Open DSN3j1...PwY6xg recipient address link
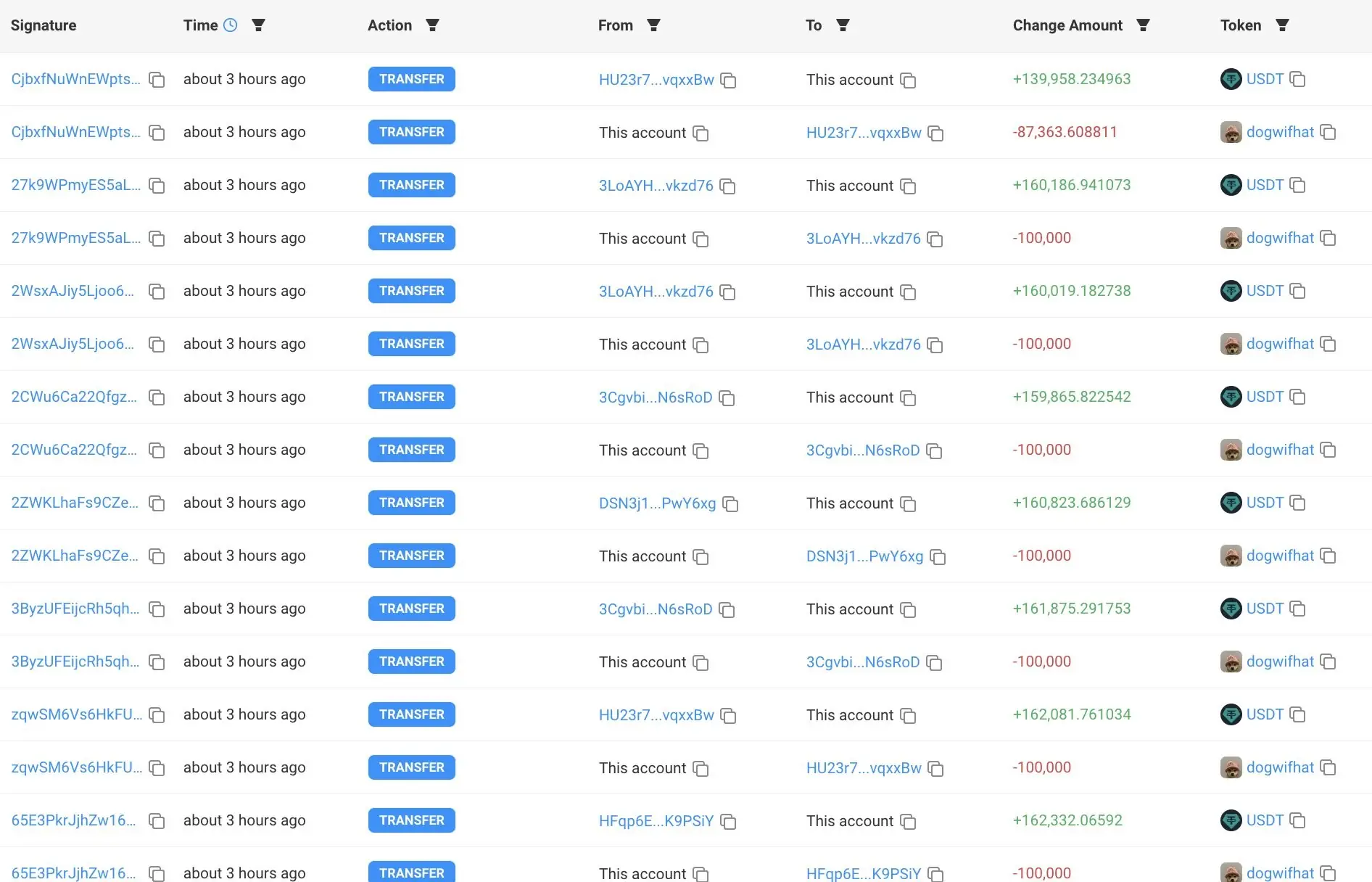Image resolution: width=1372 pixels, height=882 pixels. coord(865,556)
